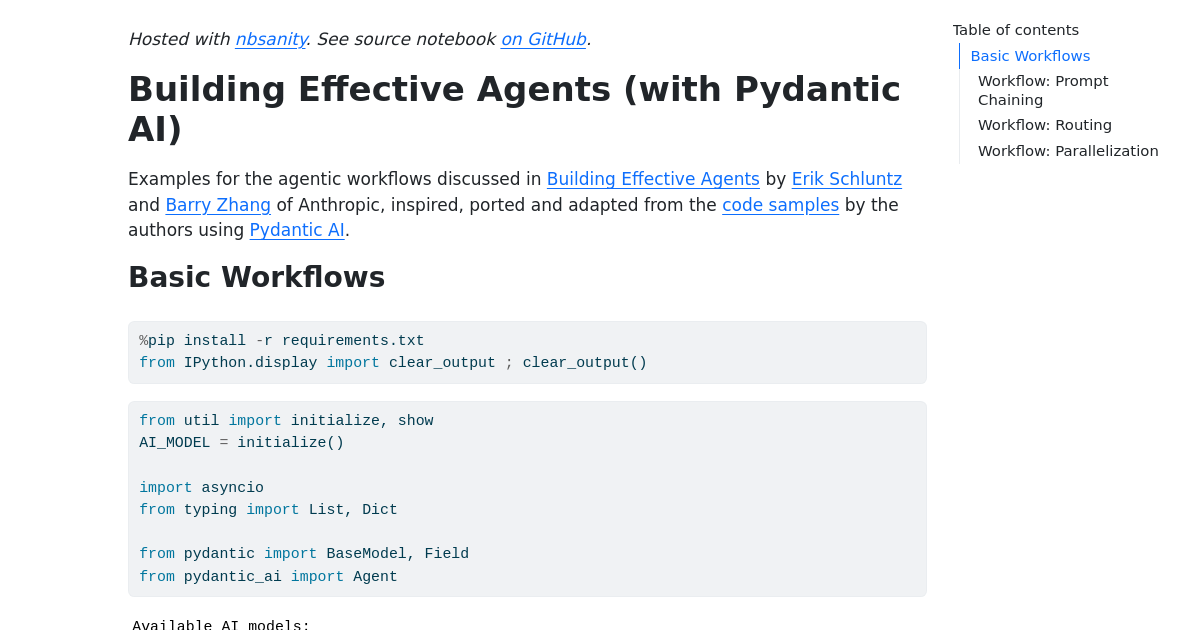Open the Anthropic code samples link
This screenshot has height=630, width=1200.
pyautogui.click(x=780, y=205)
